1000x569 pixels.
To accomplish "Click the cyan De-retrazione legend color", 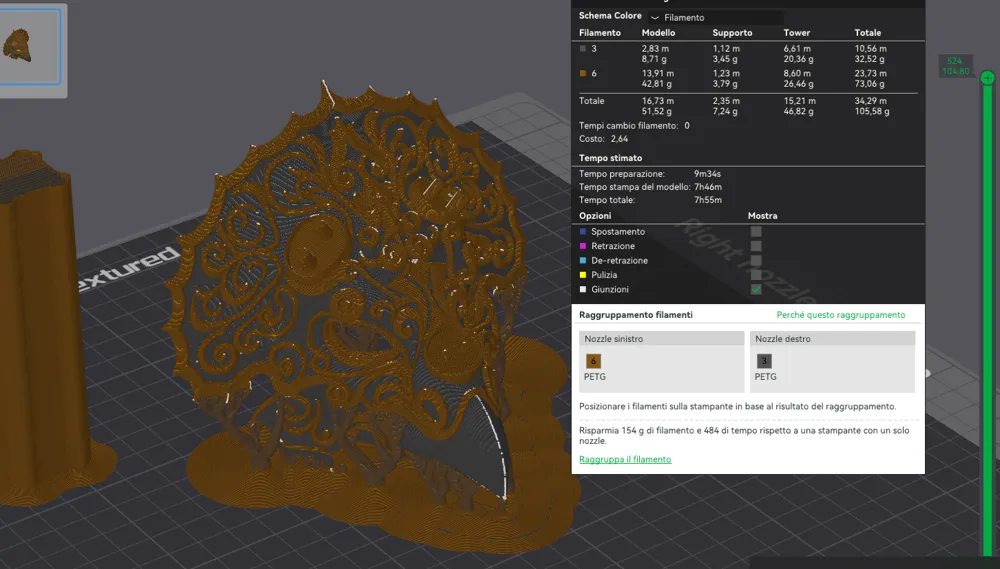I will click(x=582, y=260).
